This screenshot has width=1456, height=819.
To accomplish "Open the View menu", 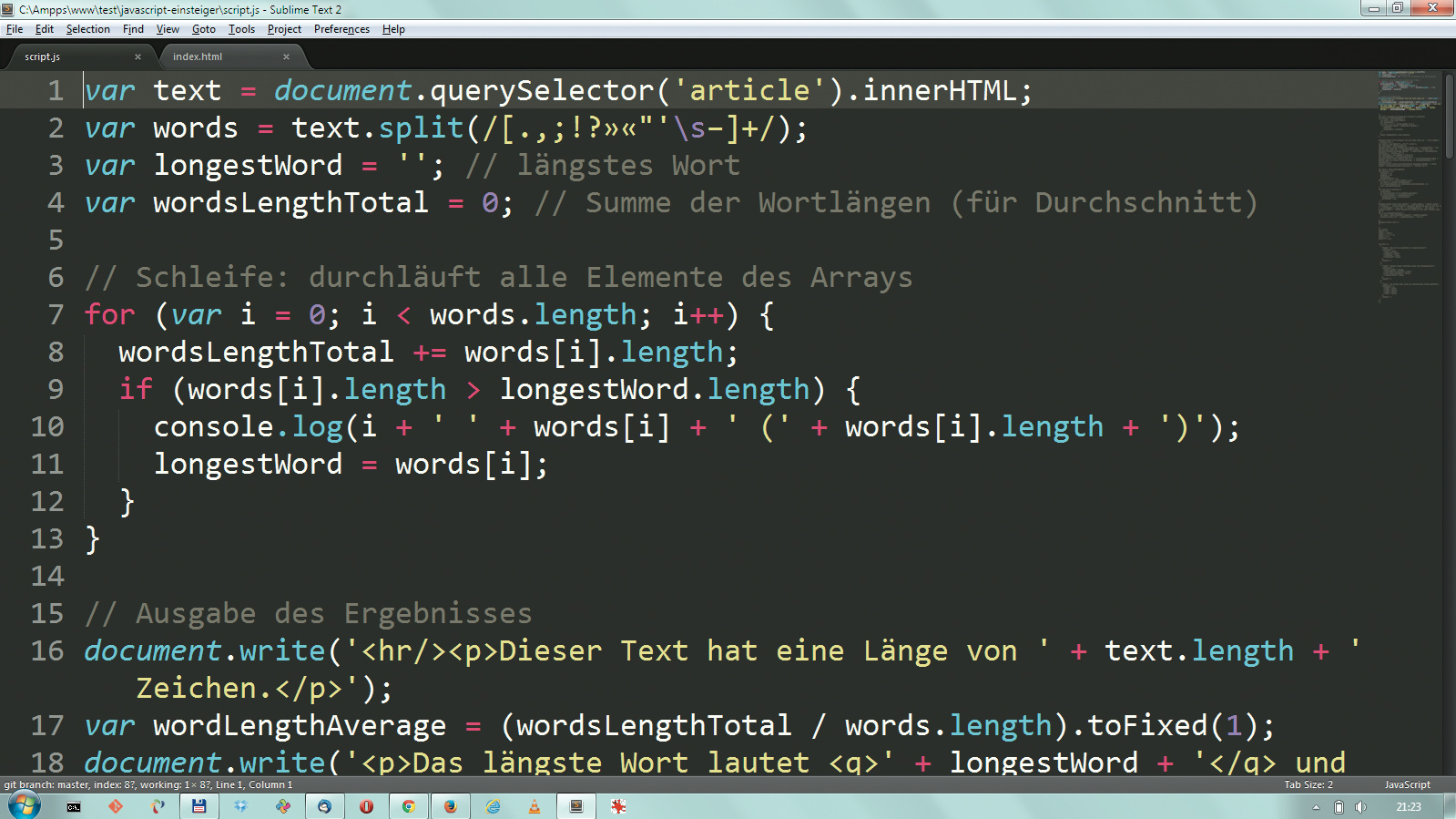I will pos(168,29).
